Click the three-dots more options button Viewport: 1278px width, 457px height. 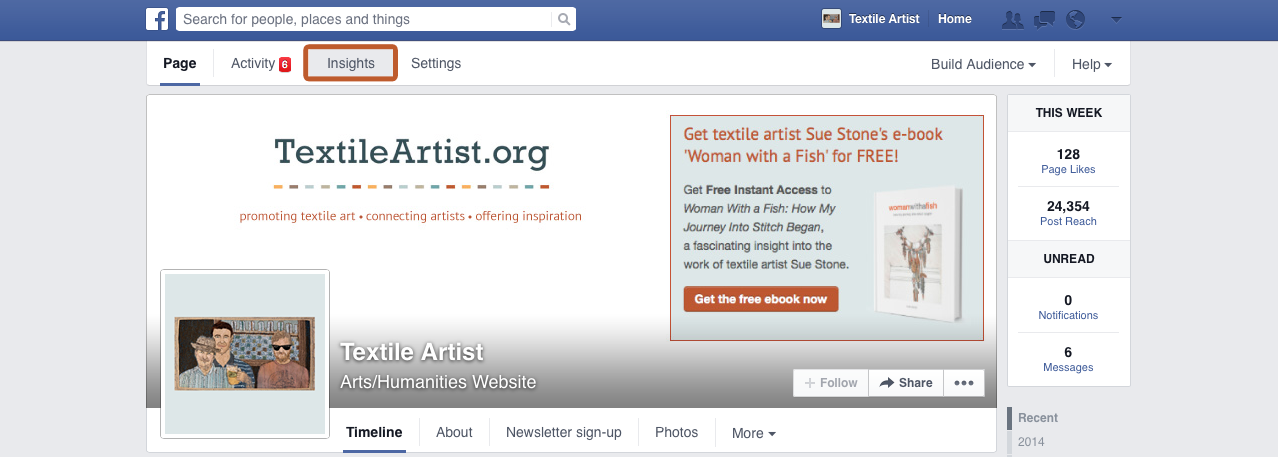(x=964, y=383)
